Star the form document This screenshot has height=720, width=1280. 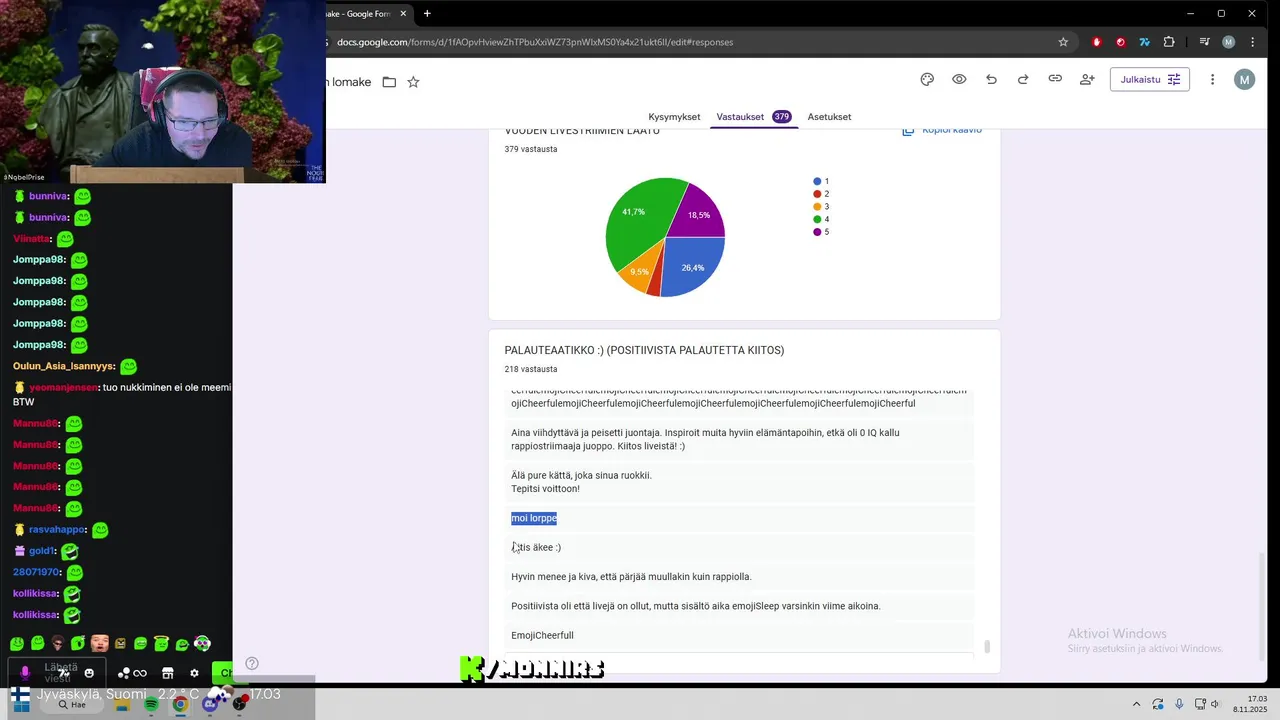pyautogui.click(x=413, y=82)
